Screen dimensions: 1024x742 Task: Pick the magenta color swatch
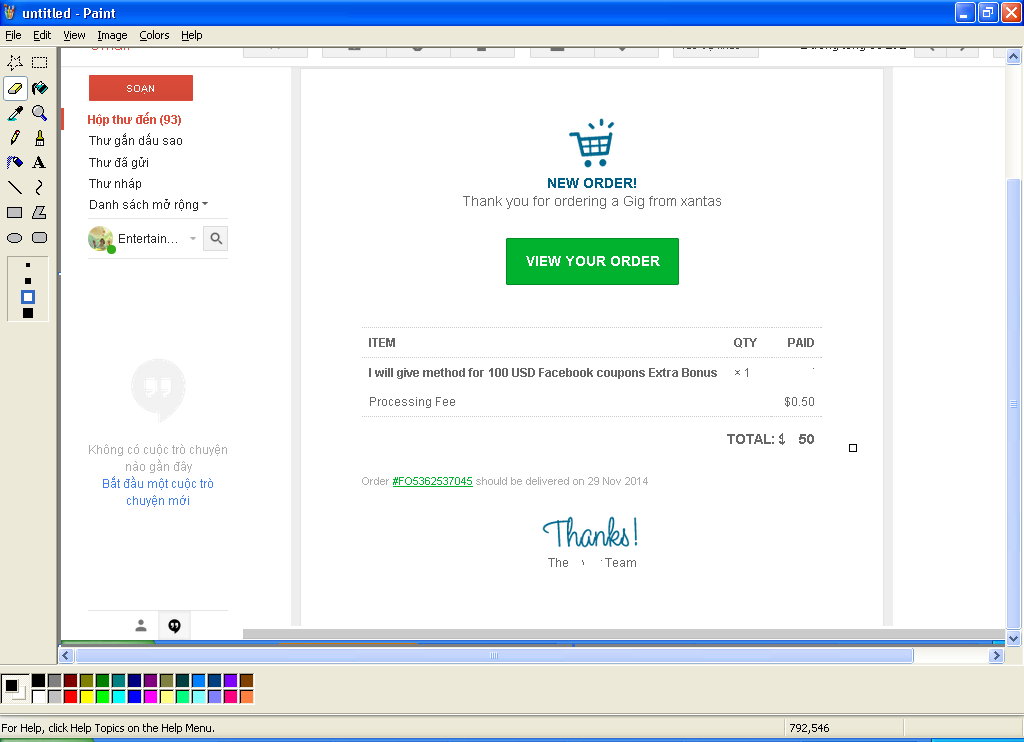point(150,697)
